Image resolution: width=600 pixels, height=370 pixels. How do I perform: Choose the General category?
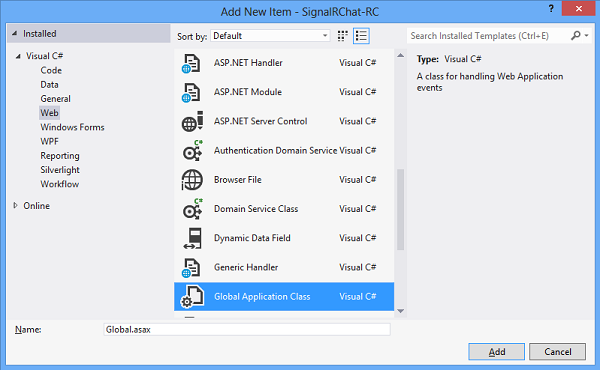coord(55,99)
